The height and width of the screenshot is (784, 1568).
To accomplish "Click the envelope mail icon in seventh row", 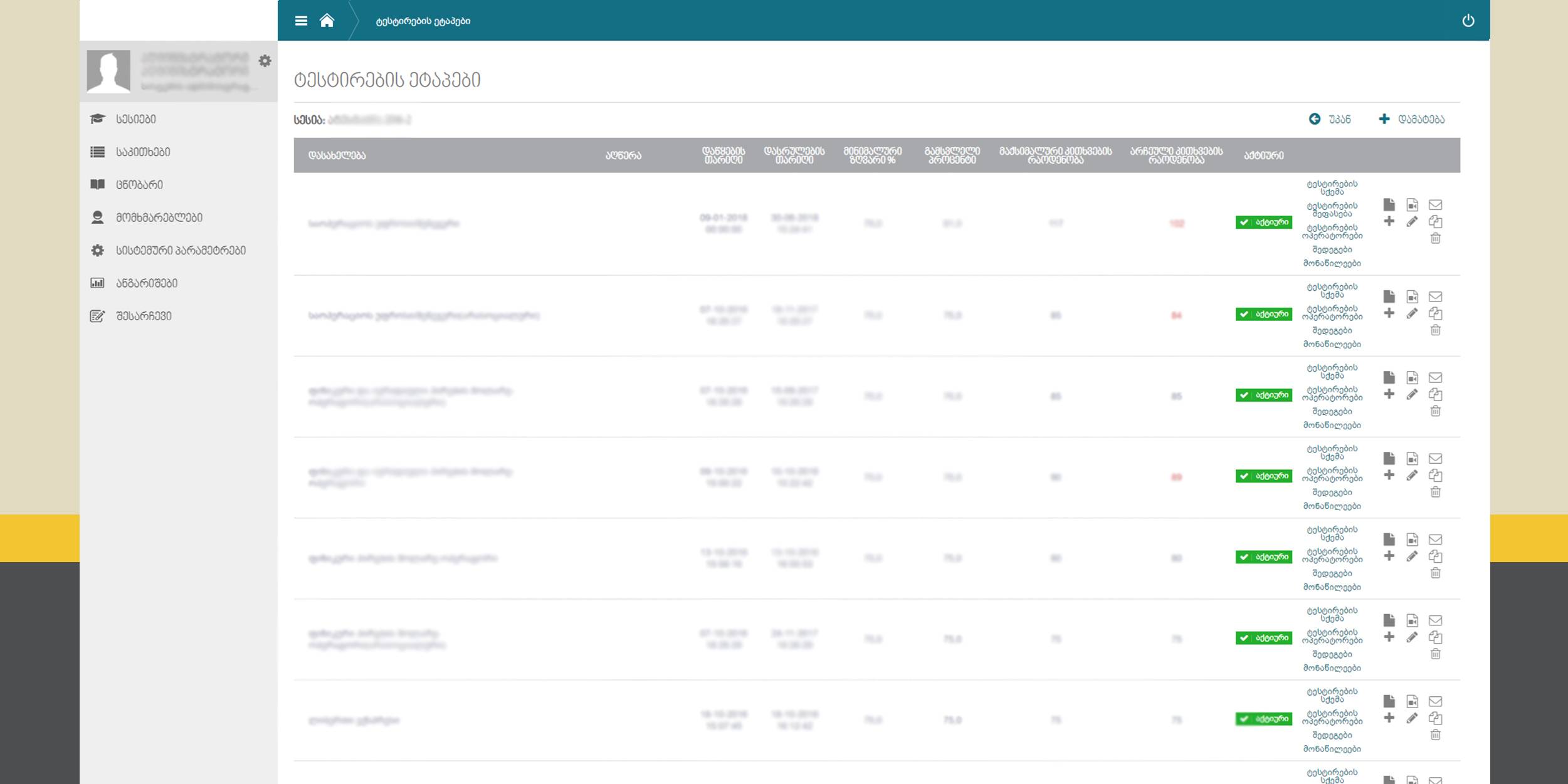I will coord(1435,701).
